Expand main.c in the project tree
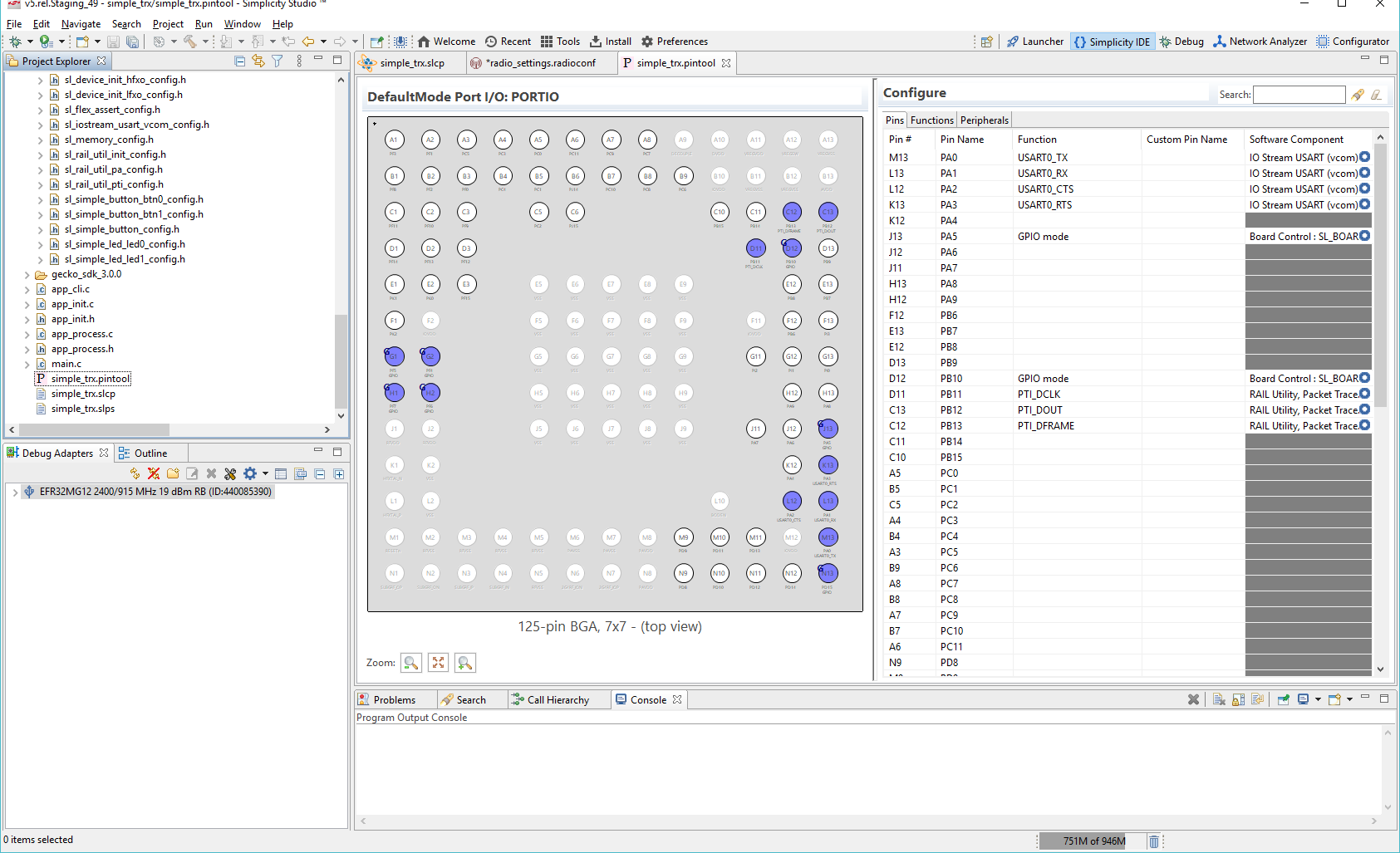The image size is (1400, 853). pyautogui.click(x=27, y=365)
